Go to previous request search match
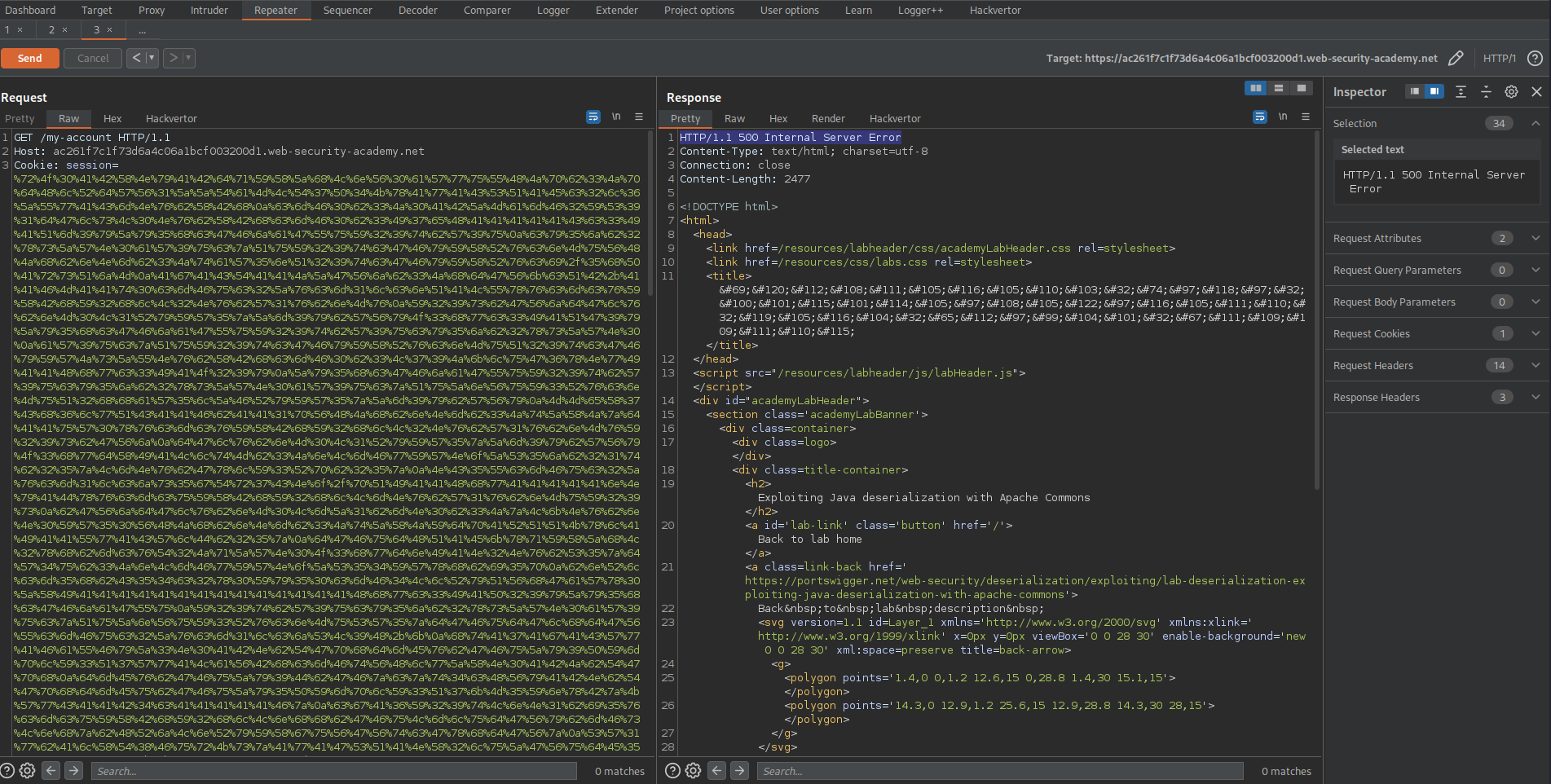 [51, 770]
